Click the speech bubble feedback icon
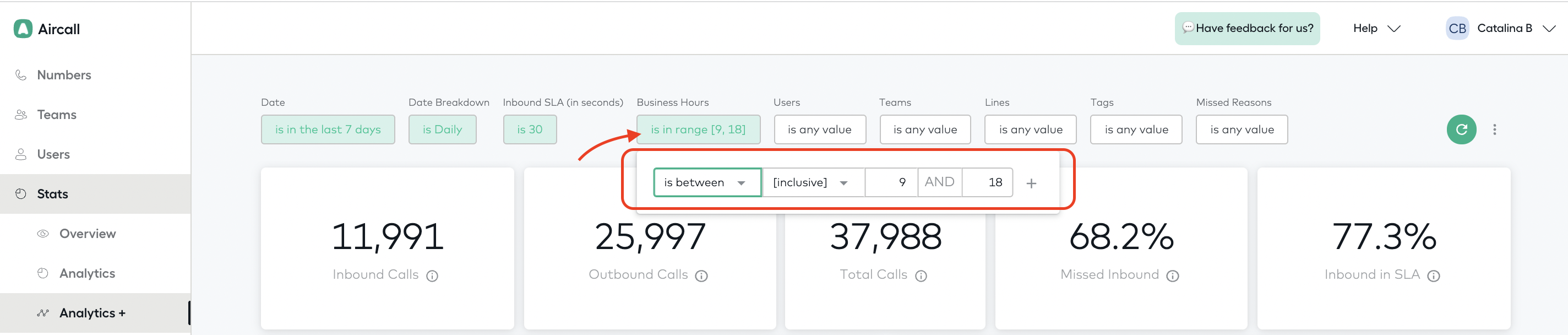 pyautogui.click(x=1188, y=28)
